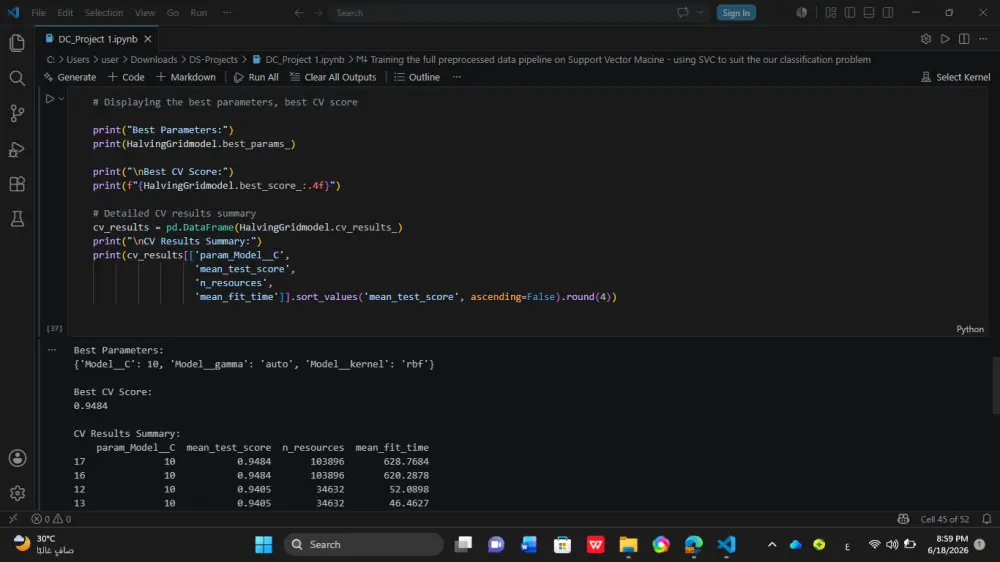
Task: Open the Explorer view in activity bar
Action: [x=17, y=43]
